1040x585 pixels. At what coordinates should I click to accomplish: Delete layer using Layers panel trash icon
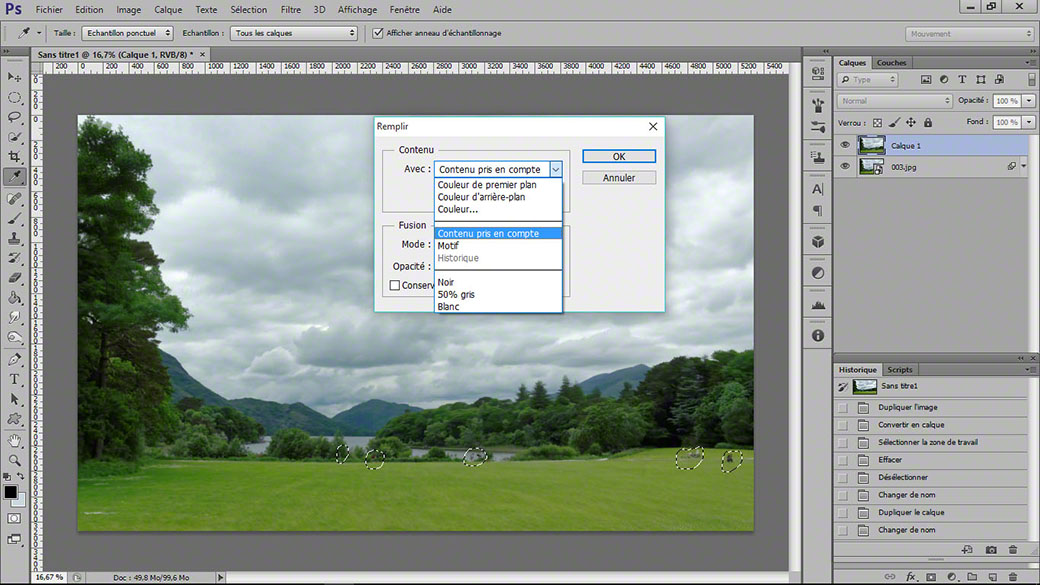pyautogui.click(x=1013, y=577)
